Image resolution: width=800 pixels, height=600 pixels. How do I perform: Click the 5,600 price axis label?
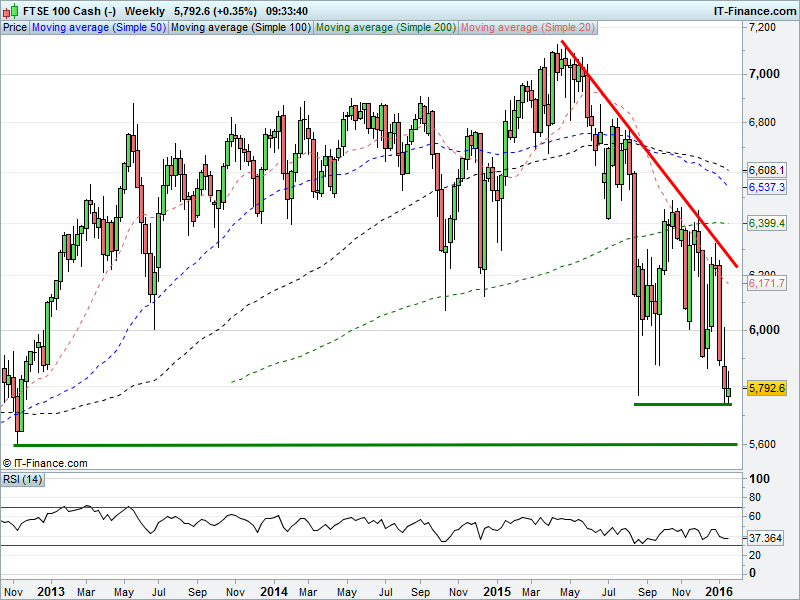[762, 444]
